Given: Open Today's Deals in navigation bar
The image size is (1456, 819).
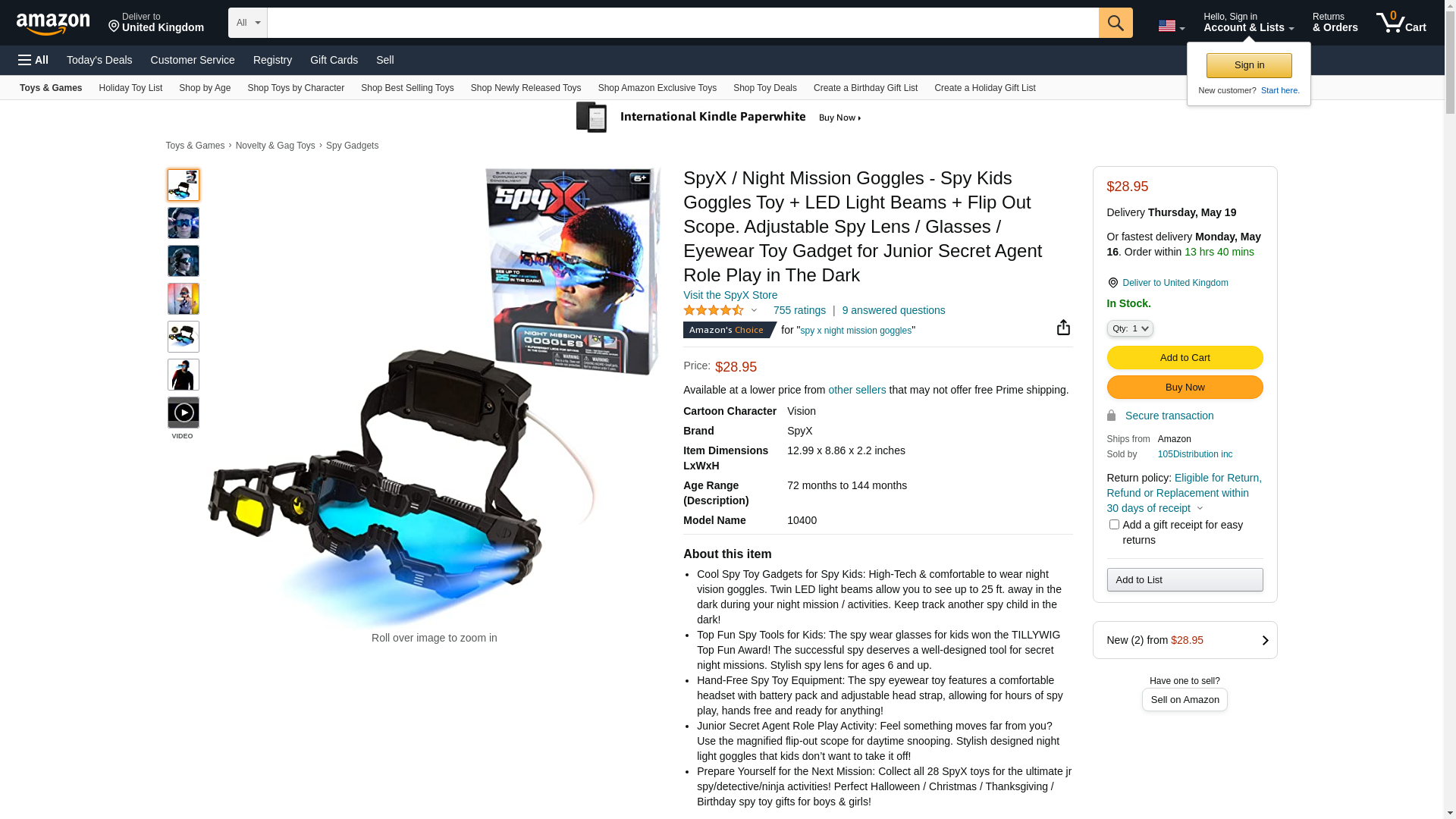Looking at the screenshot, I should 99,60.
